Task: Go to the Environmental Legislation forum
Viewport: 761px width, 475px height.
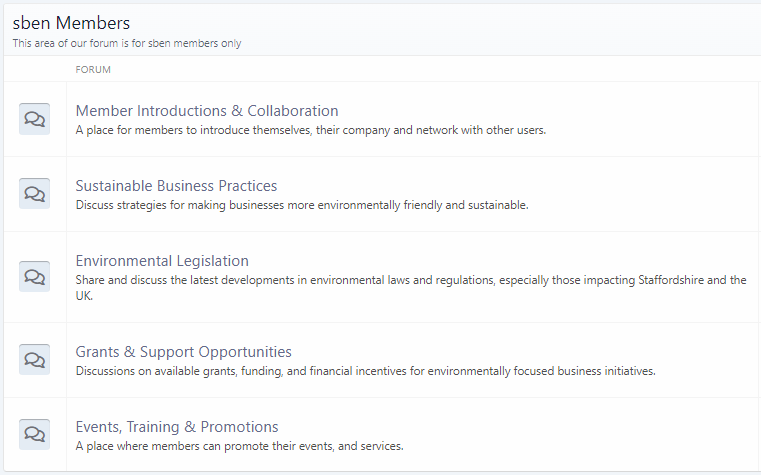Action: click(162, 261)
